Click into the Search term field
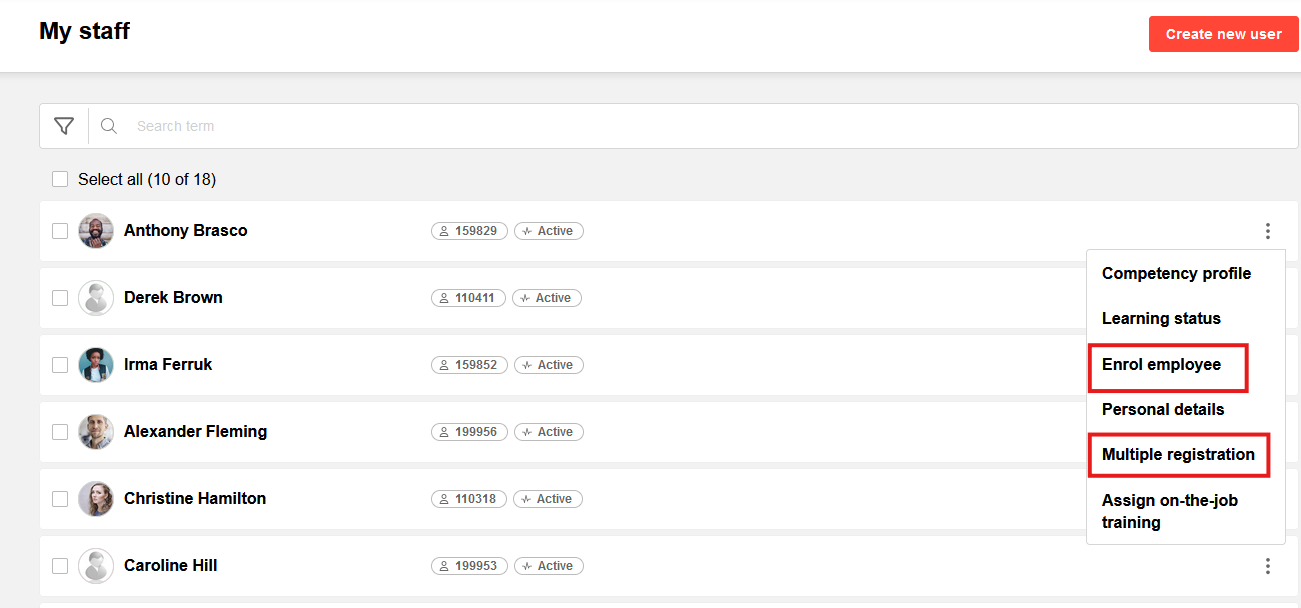The width and height of the screenshot is (1301, 608). coord(700,126)
